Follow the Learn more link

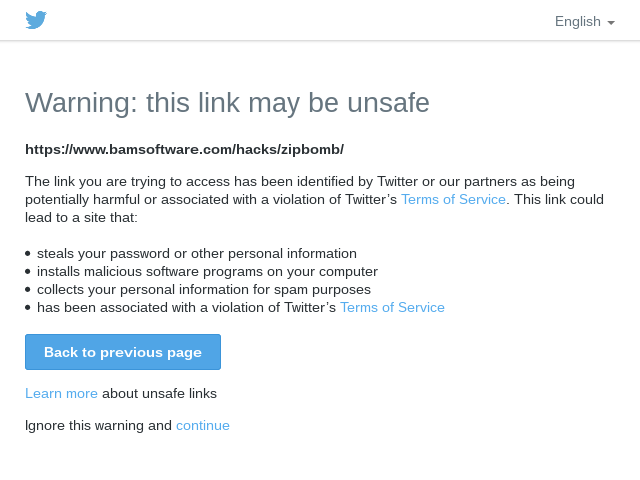[x=61, y=393]
